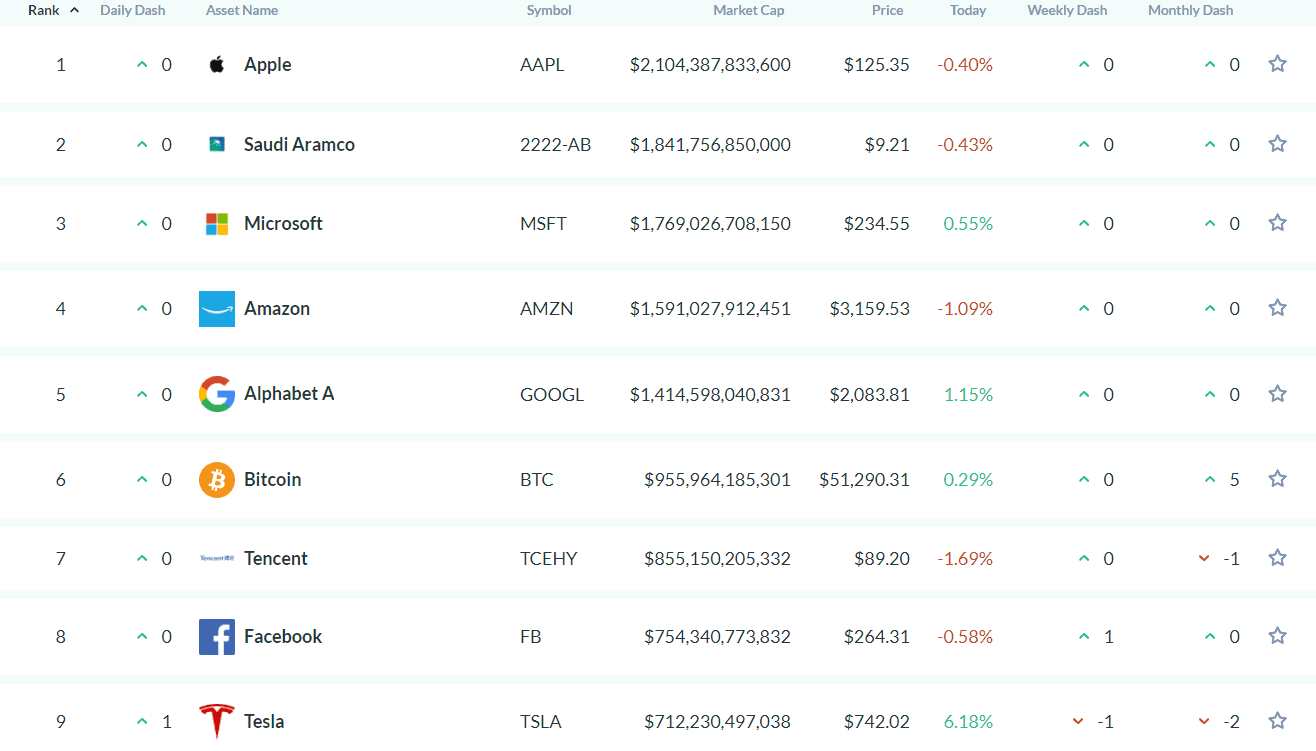Toggle the favorite star for Microsoft
Image resolution: width=1316 pixels, height=751 pixels.
[x=1277, y=223]
